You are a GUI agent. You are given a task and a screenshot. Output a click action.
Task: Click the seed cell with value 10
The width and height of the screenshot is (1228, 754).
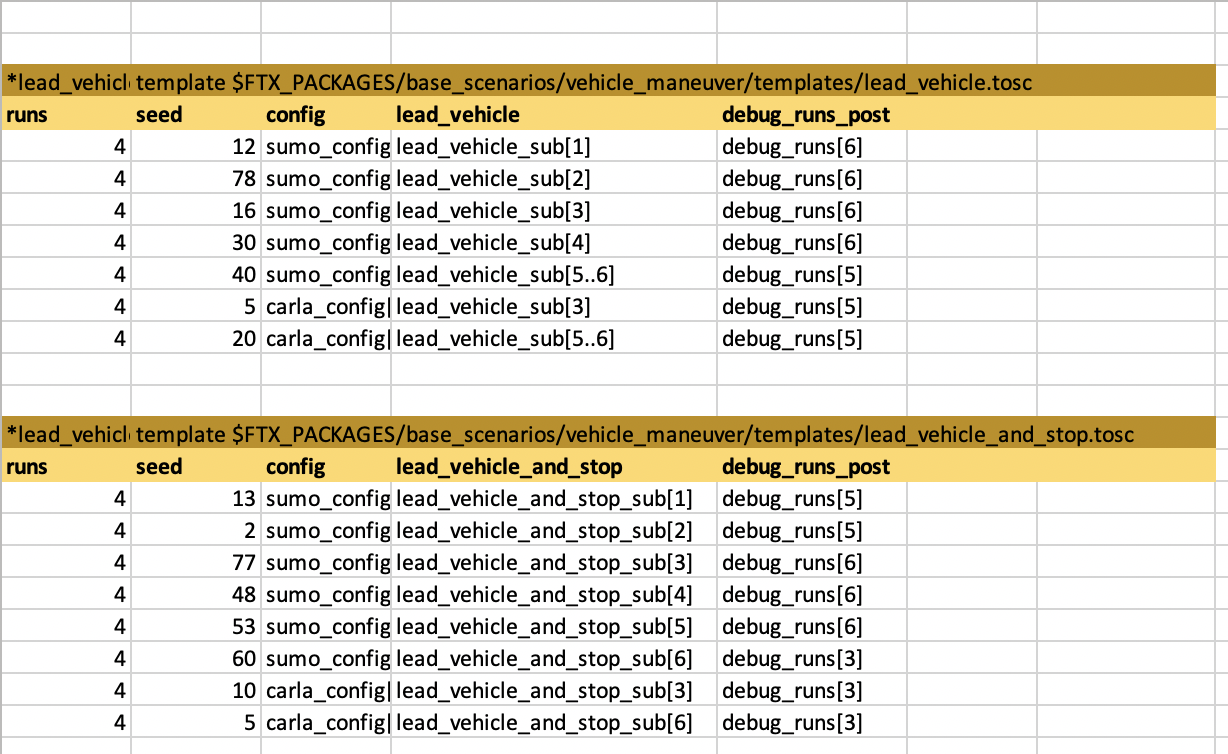click(x=196, y=691)
